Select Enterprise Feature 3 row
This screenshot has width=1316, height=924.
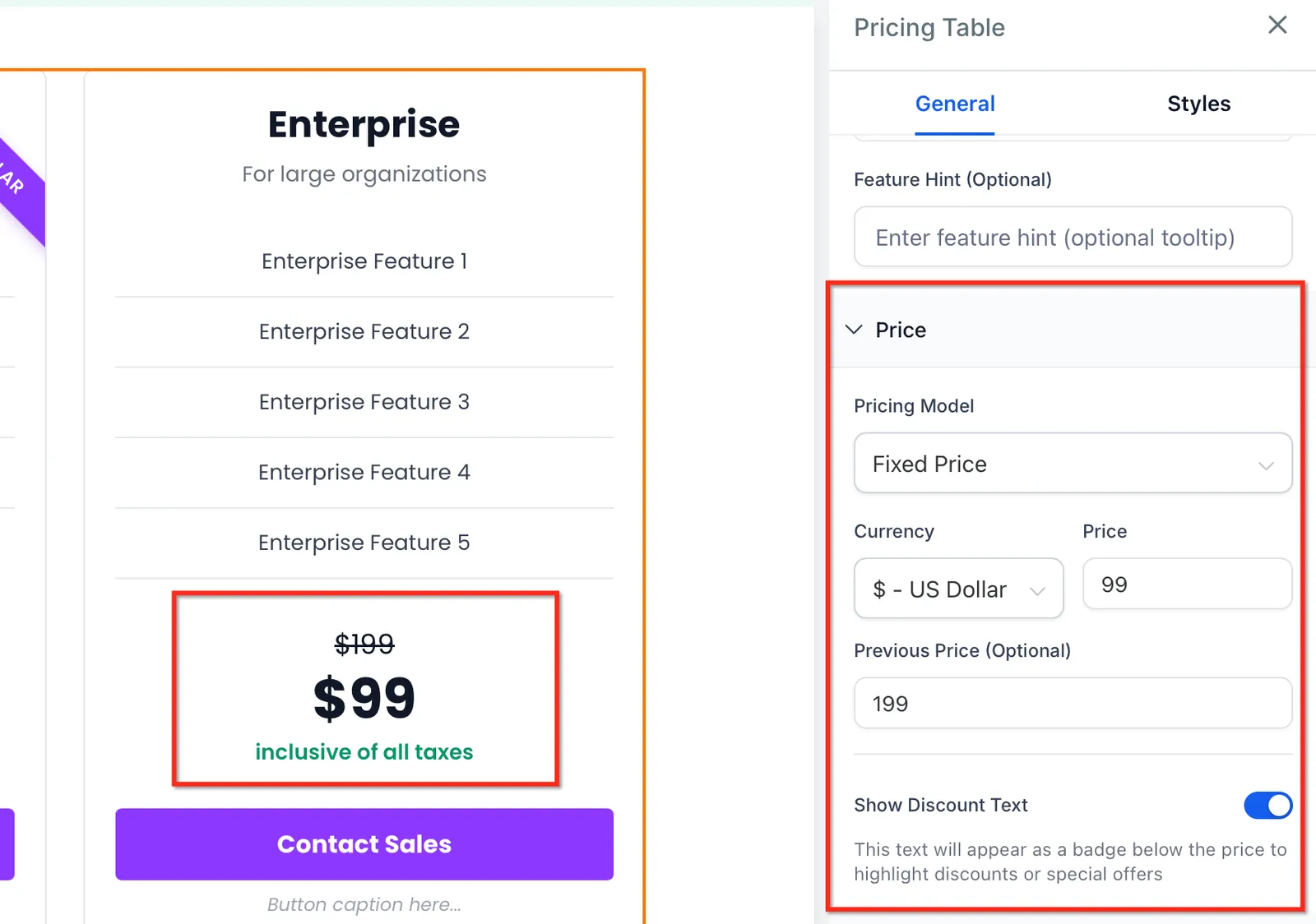364,402
